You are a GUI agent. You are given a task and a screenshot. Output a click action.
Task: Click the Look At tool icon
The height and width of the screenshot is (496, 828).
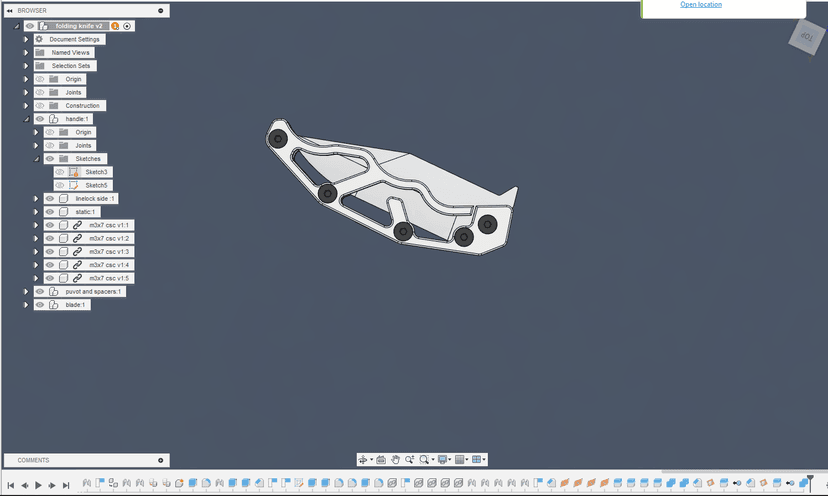381,459
